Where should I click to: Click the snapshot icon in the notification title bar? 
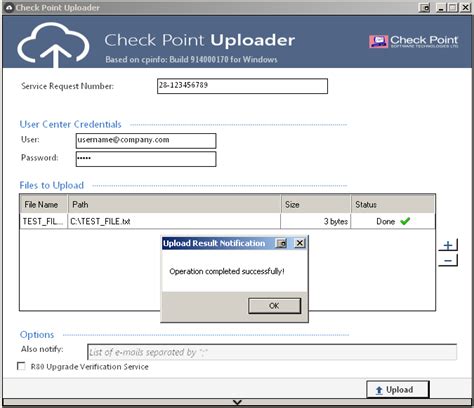click(281, 243)
